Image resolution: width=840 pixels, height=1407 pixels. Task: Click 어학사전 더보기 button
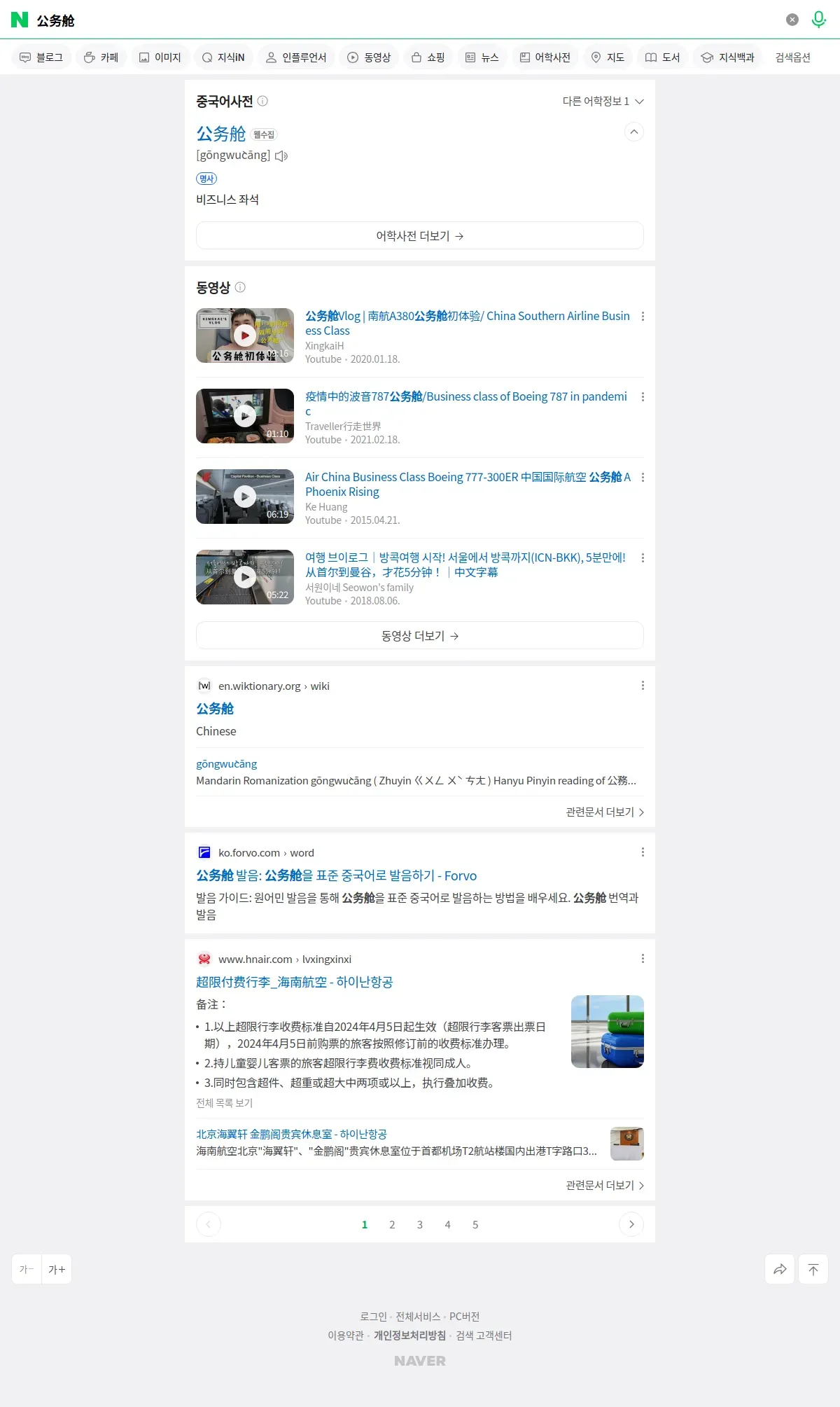click(420, 235)
